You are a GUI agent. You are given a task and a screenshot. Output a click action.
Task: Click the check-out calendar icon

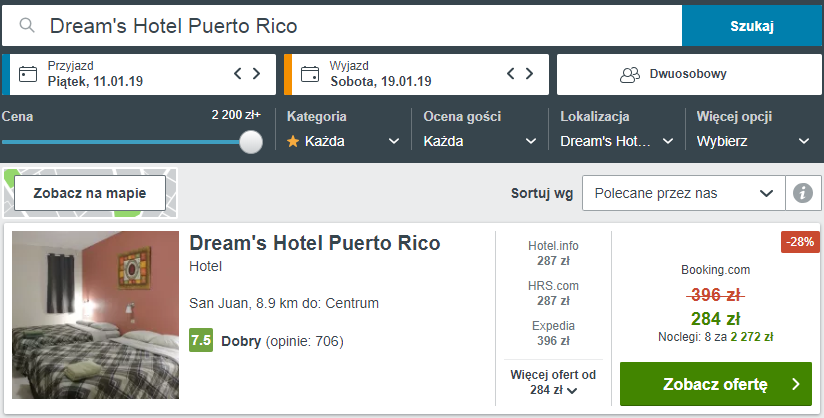[x=310, y=74]
